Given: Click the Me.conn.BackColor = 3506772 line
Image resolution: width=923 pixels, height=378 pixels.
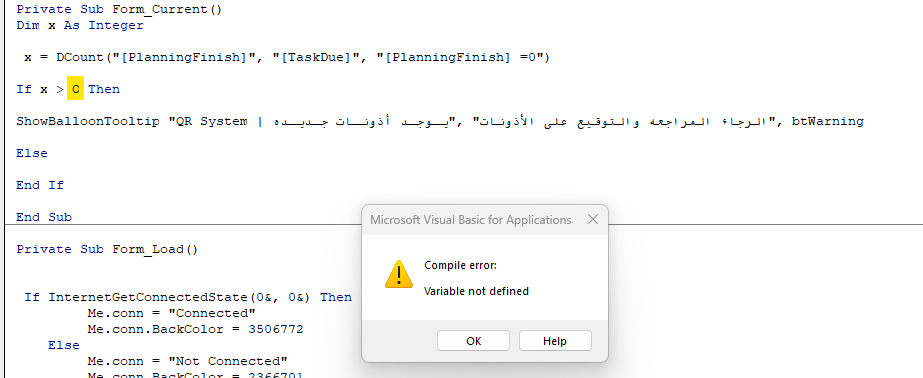Looking at the screenshot, I should click(x=195, y=329).
